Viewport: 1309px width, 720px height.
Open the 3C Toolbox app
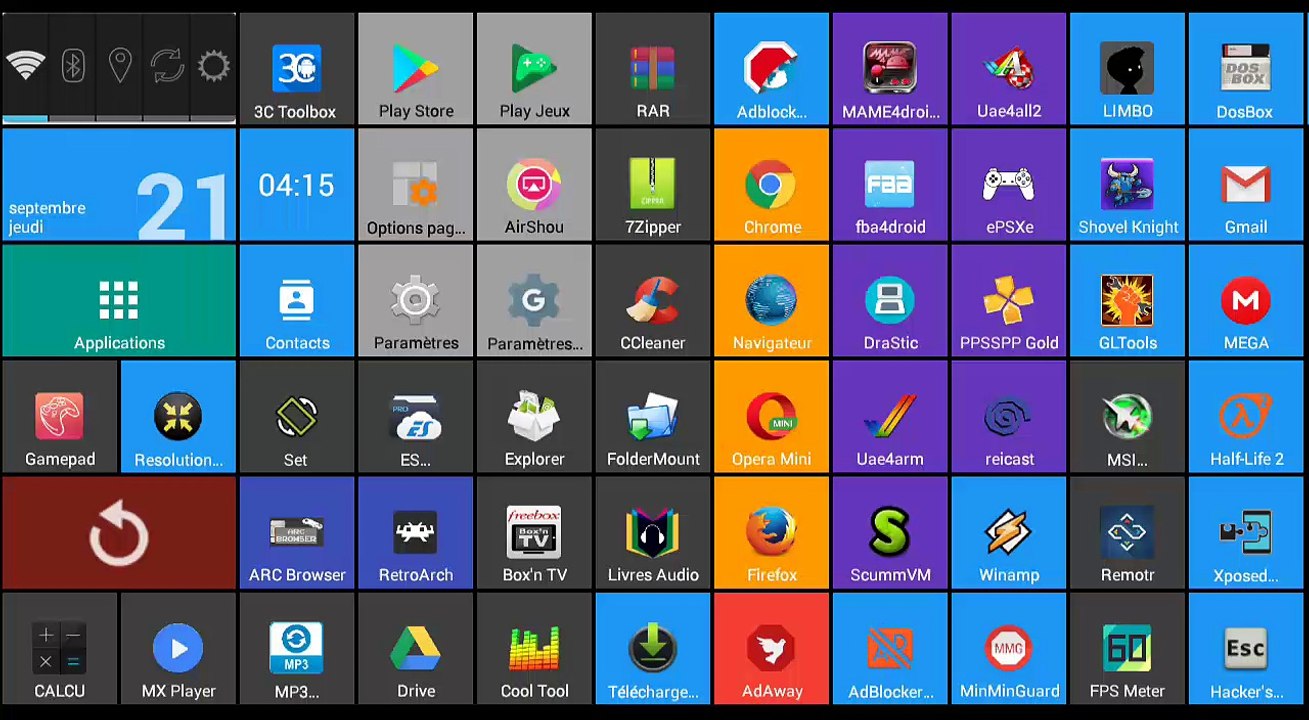pyautogui.click(x=297, y=69)
